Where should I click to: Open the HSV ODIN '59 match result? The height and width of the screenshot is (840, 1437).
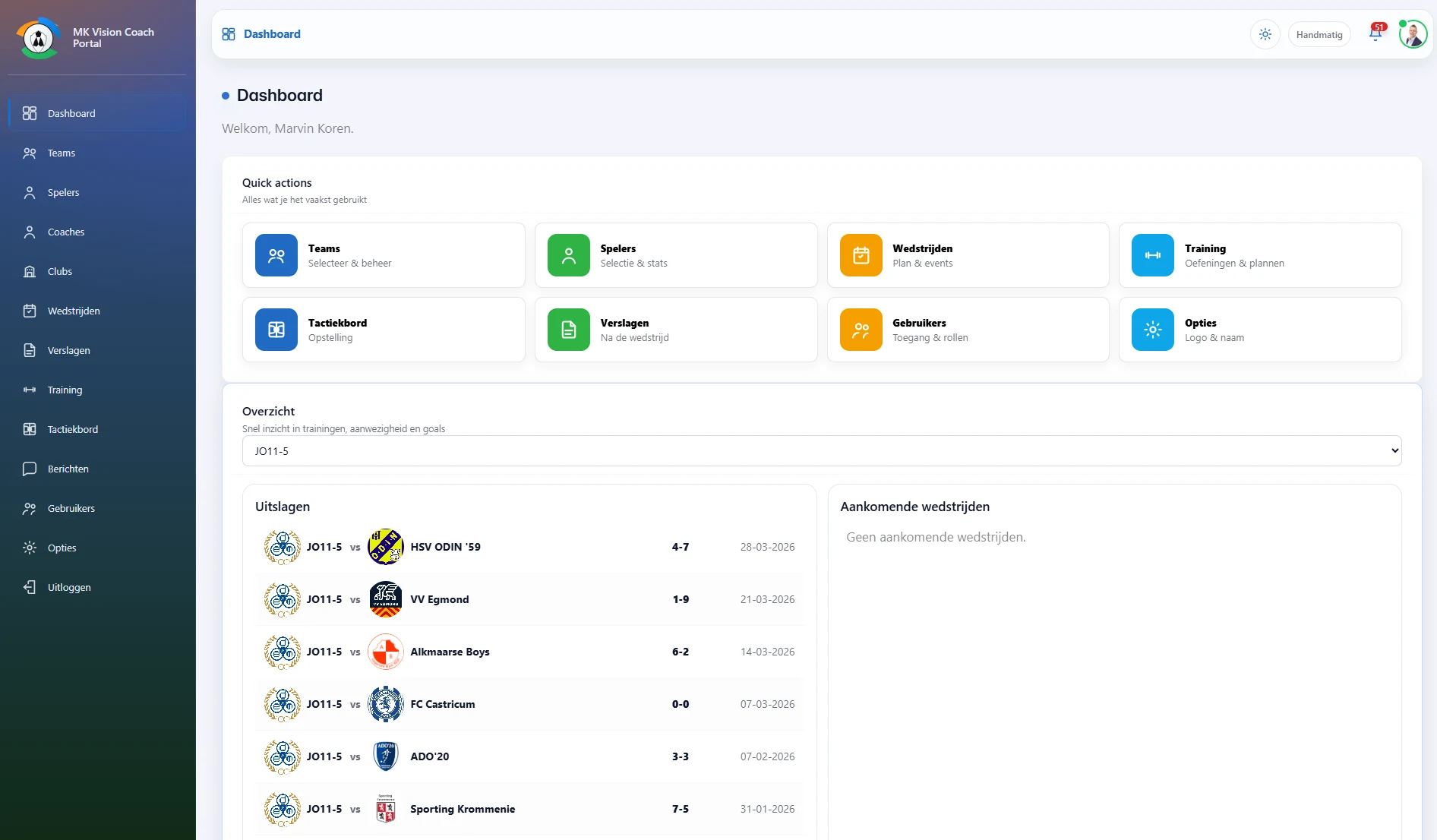coord(529,547)
